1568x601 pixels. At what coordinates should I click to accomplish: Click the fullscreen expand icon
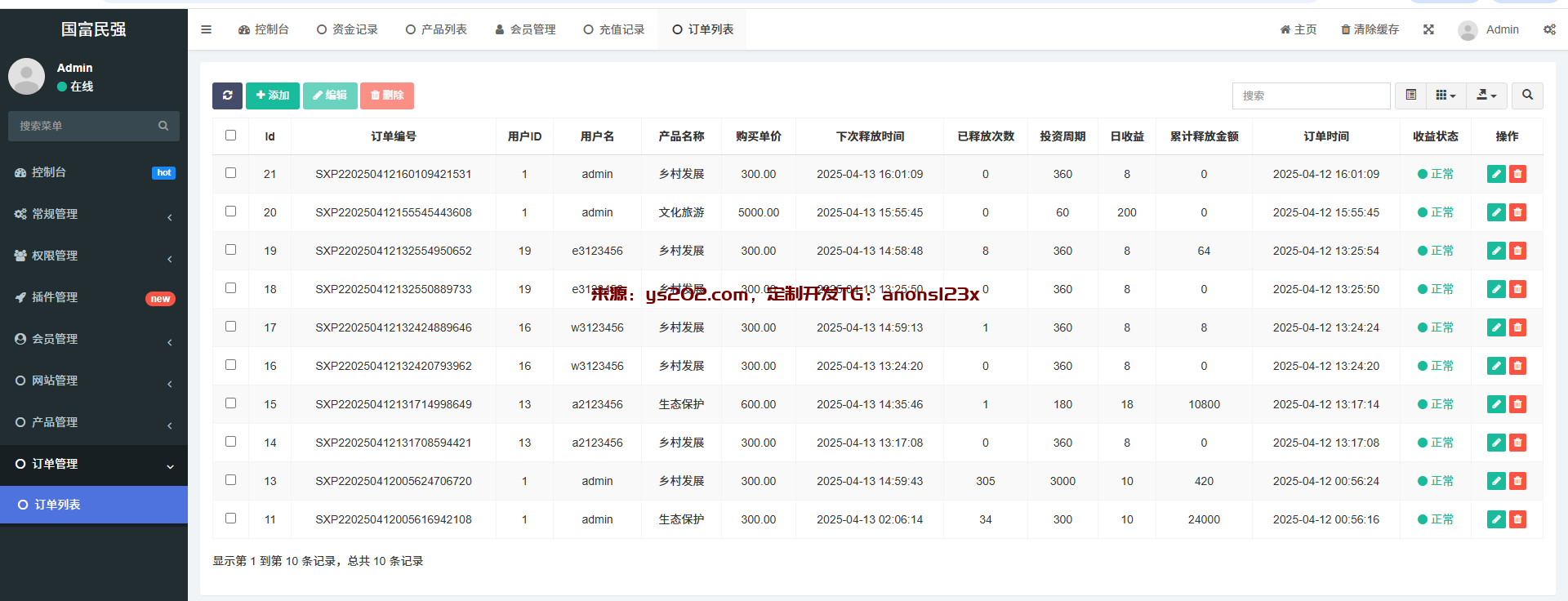(x=1428, y=29)
